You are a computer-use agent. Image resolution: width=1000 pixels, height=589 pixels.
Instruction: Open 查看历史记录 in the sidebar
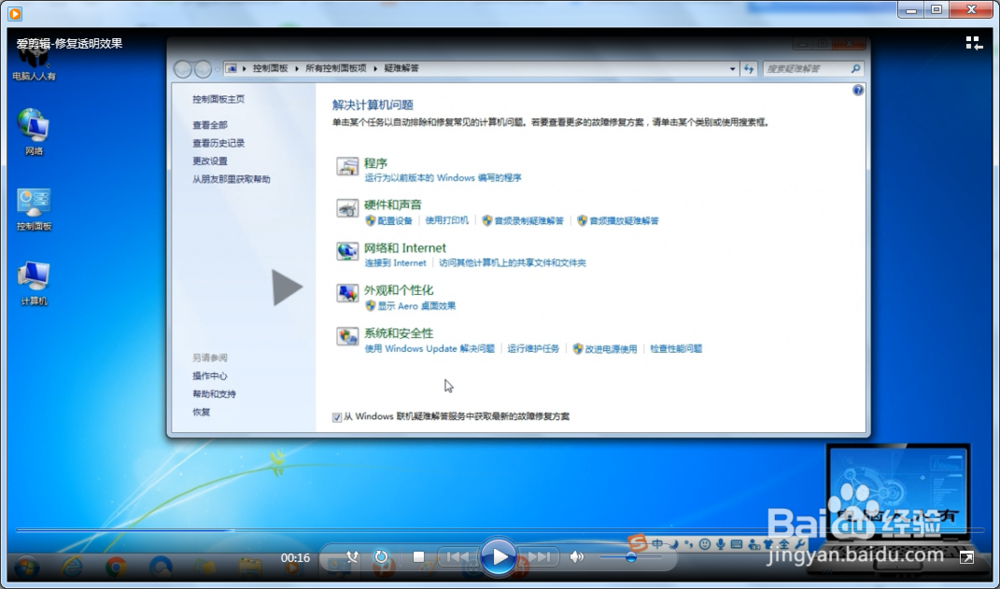point(219,143)
